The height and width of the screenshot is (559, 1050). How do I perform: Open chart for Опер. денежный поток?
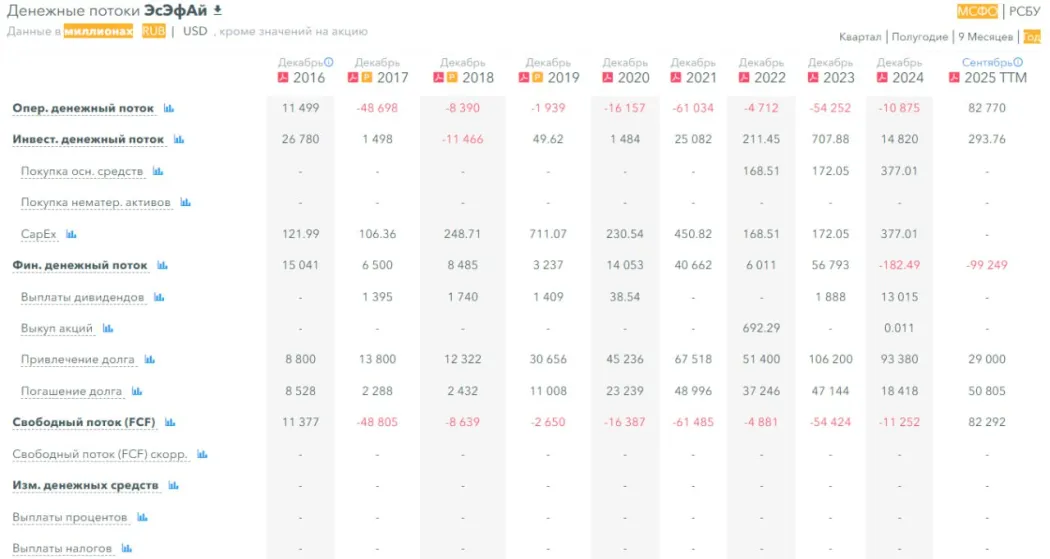click(169, 108)
